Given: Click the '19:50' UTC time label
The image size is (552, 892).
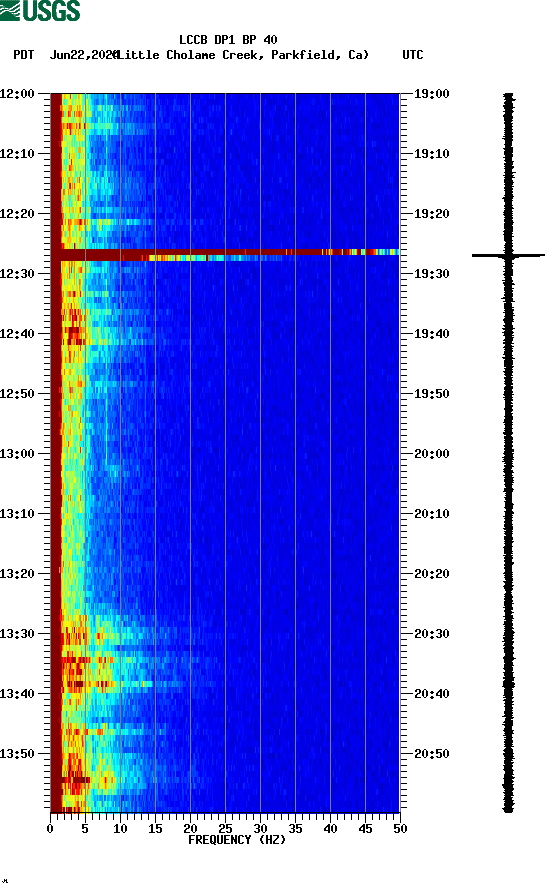Looking at the screenshot, I should pos(431,394).
